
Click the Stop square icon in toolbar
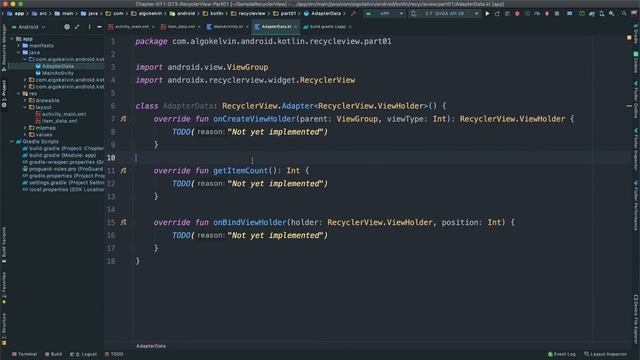(x=557, y=13)
